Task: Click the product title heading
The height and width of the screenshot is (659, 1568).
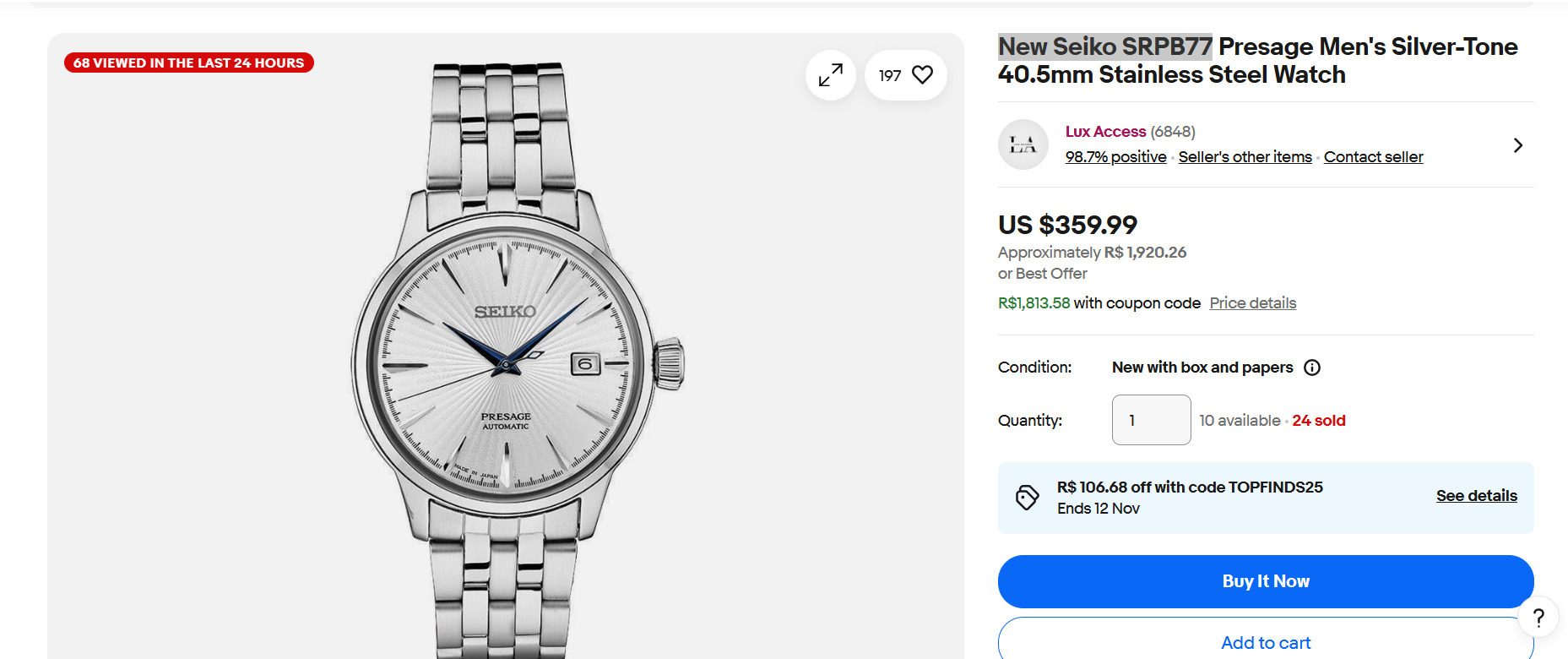Action: (1257, 61)
